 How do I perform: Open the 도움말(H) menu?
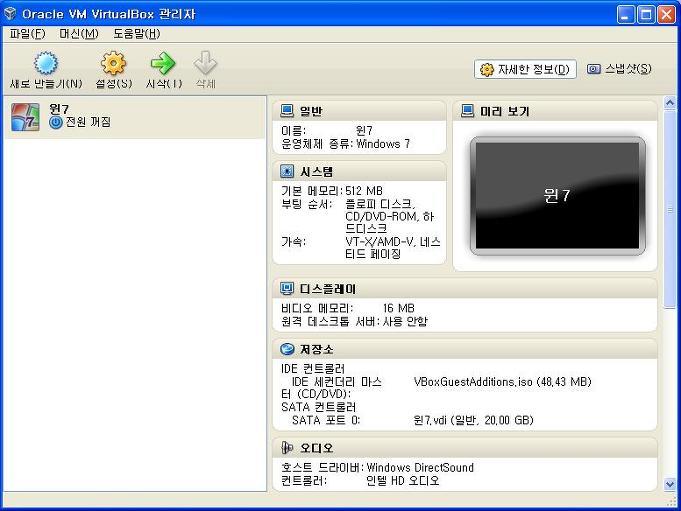coord(137,34)
